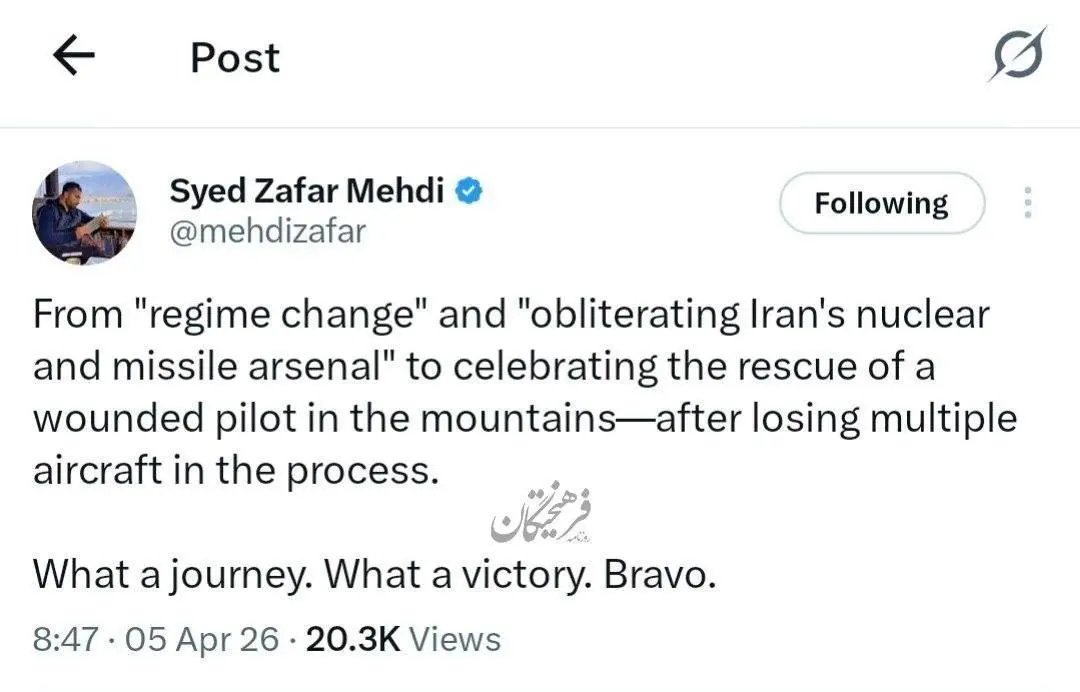This screenshot has height=692, width=1080.
Task: Click the "Views" label
Action: [455, 639]
